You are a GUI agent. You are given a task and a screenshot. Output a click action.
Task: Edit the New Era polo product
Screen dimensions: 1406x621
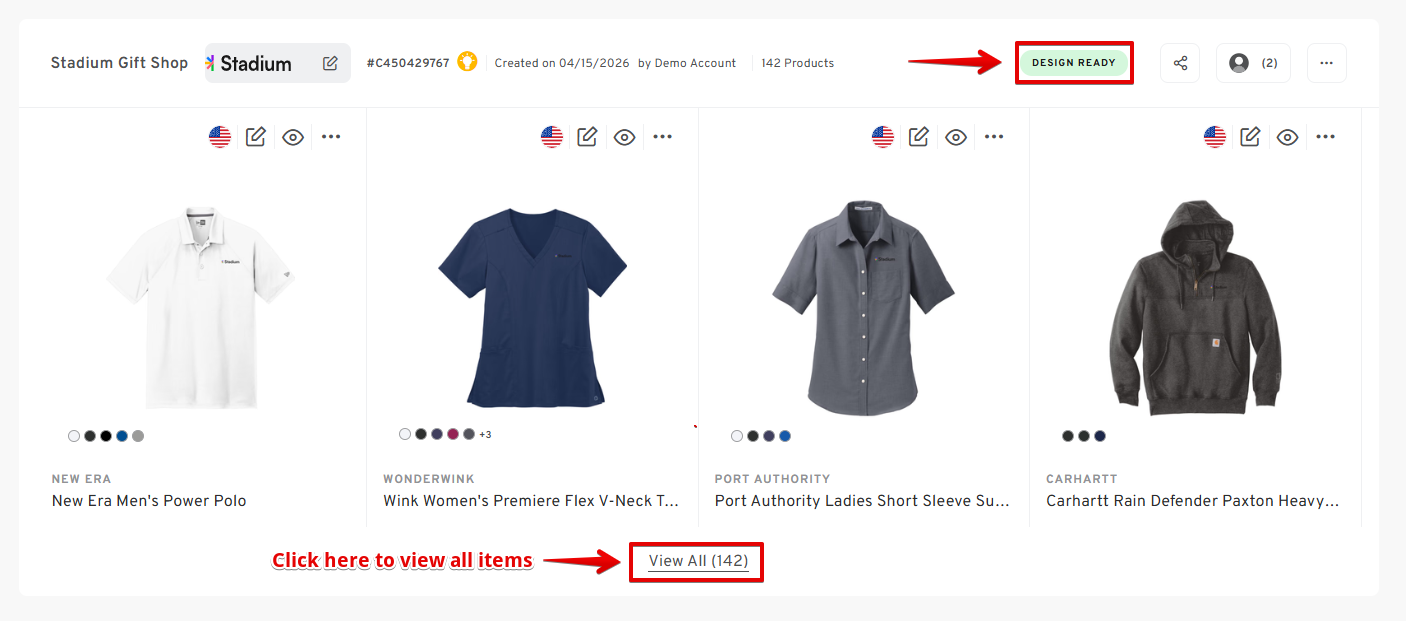(x=256, y=137)
